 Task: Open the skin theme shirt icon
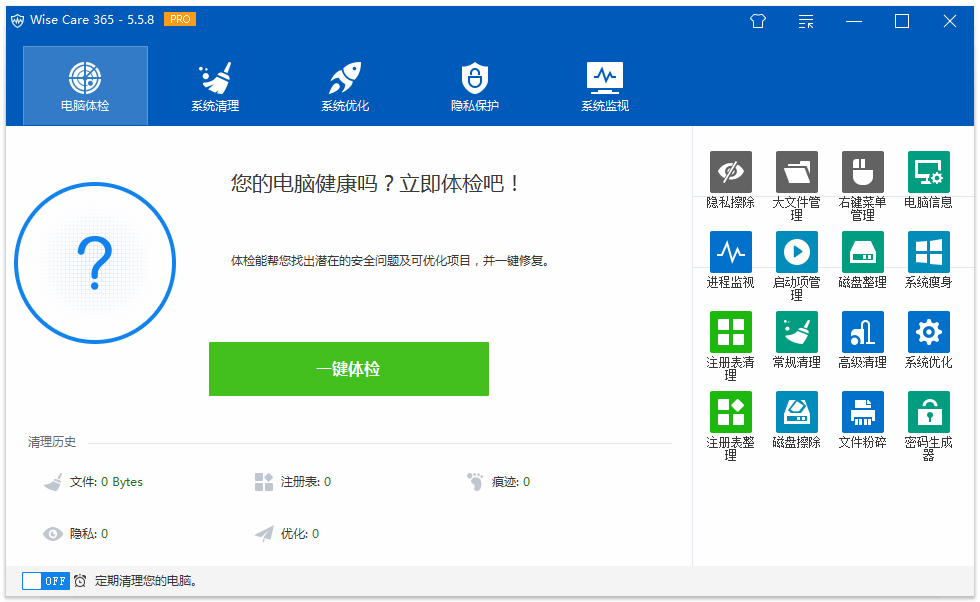pos(758,21)
